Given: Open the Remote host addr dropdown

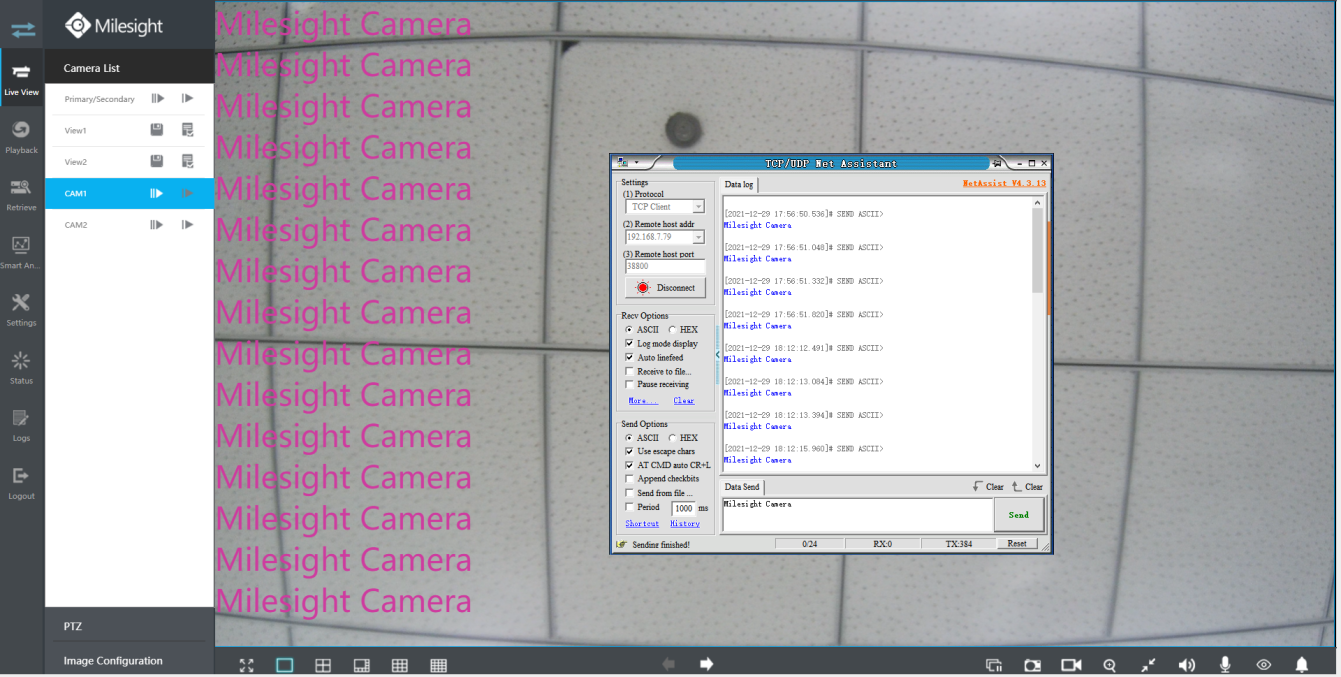Looking at the screenshot, I should [x=698, y=237].
